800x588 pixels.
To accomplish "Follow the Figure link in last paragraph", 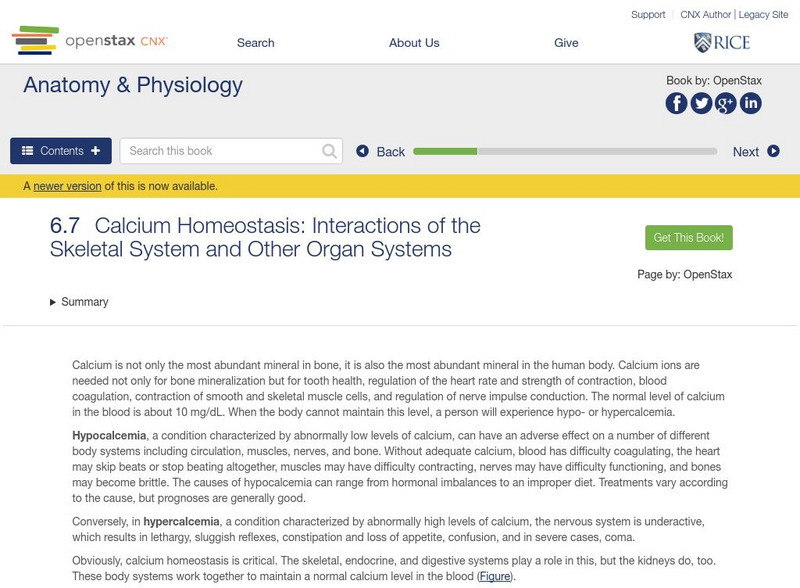I will click(x=495, y=576).
